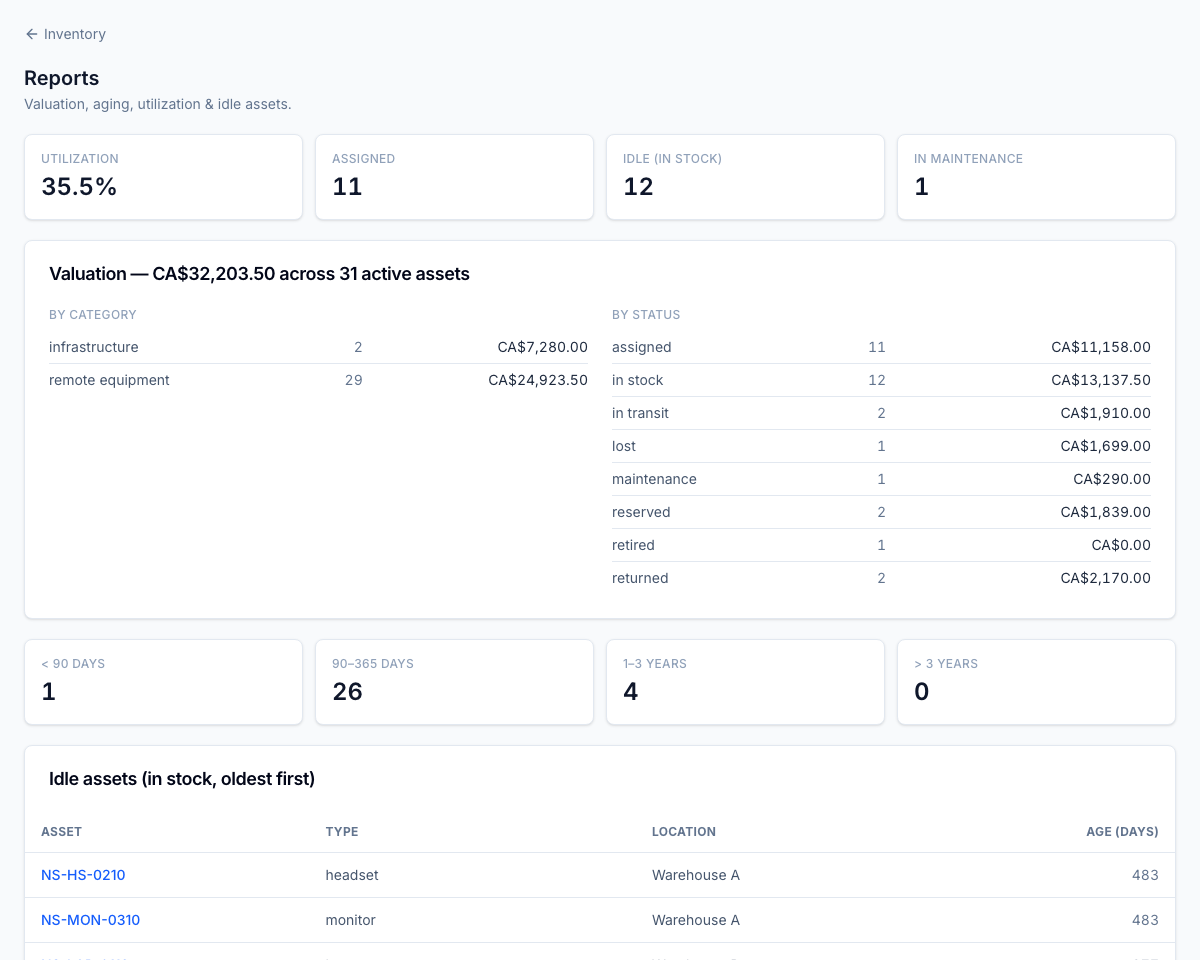
Task: Click the Valuation CA$32,203.50 heading
Action: (259, 274)
